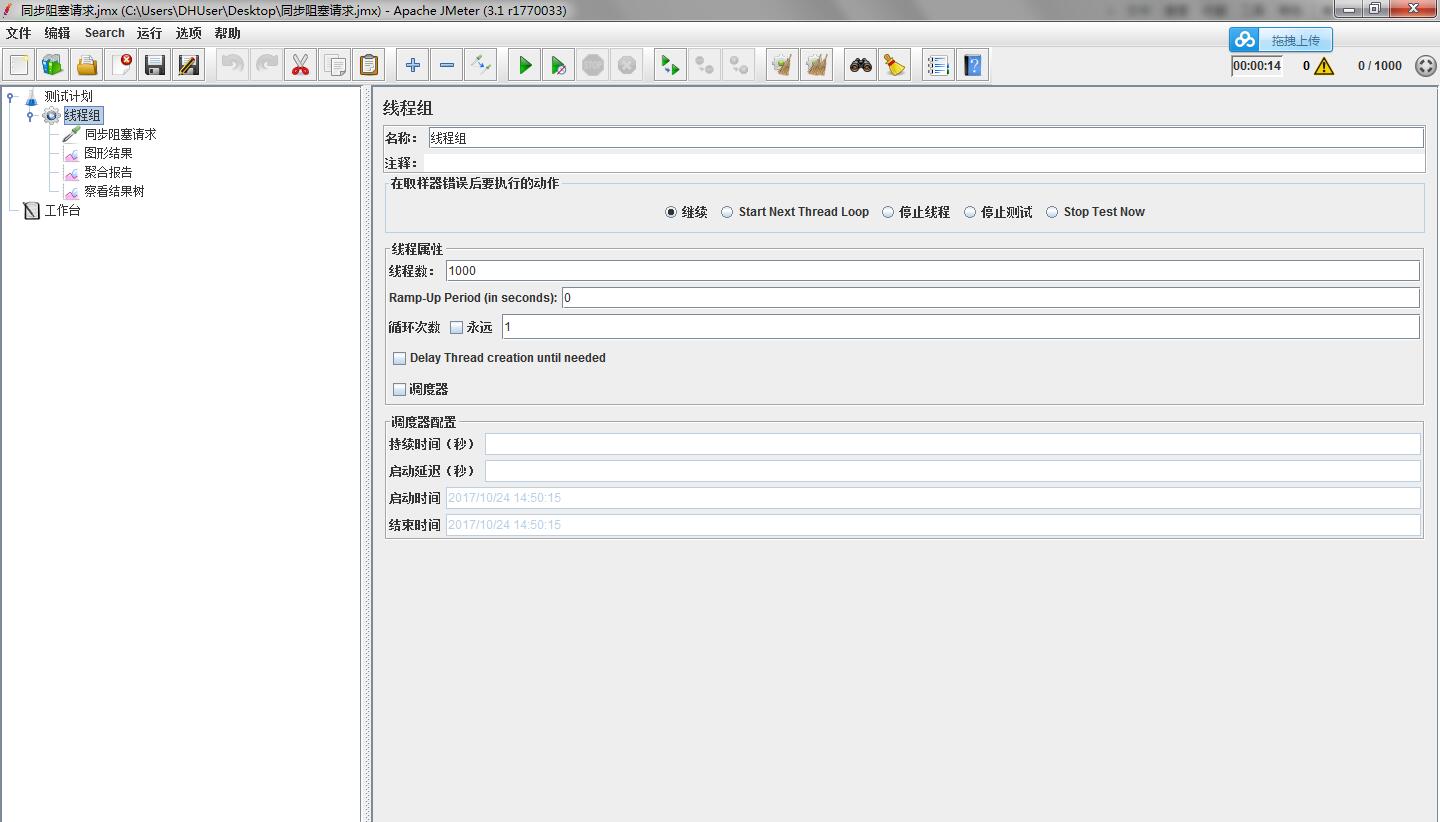
Task: Click the Save floppy disk icon
Action: pos(155,65)
